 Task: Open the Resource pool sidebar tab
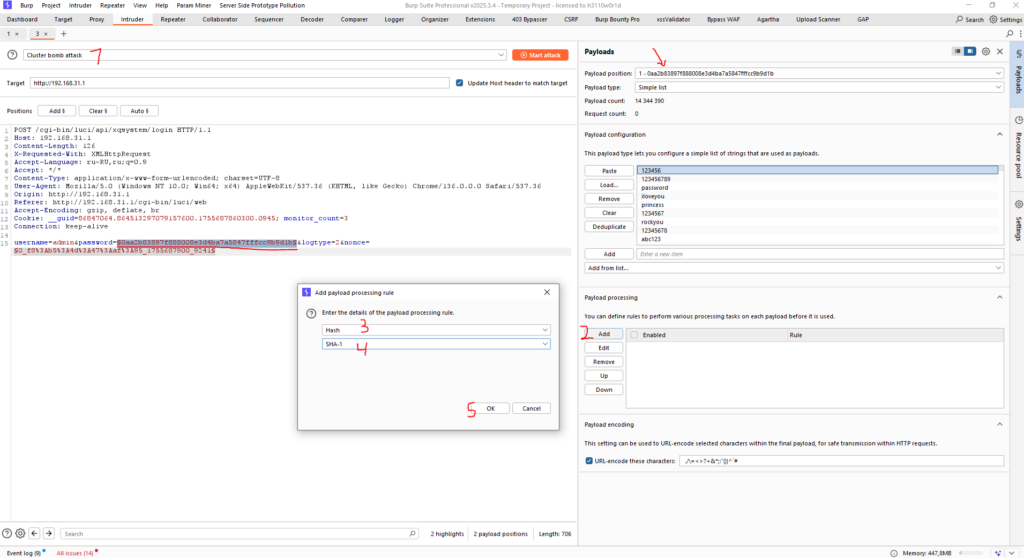1017,148
